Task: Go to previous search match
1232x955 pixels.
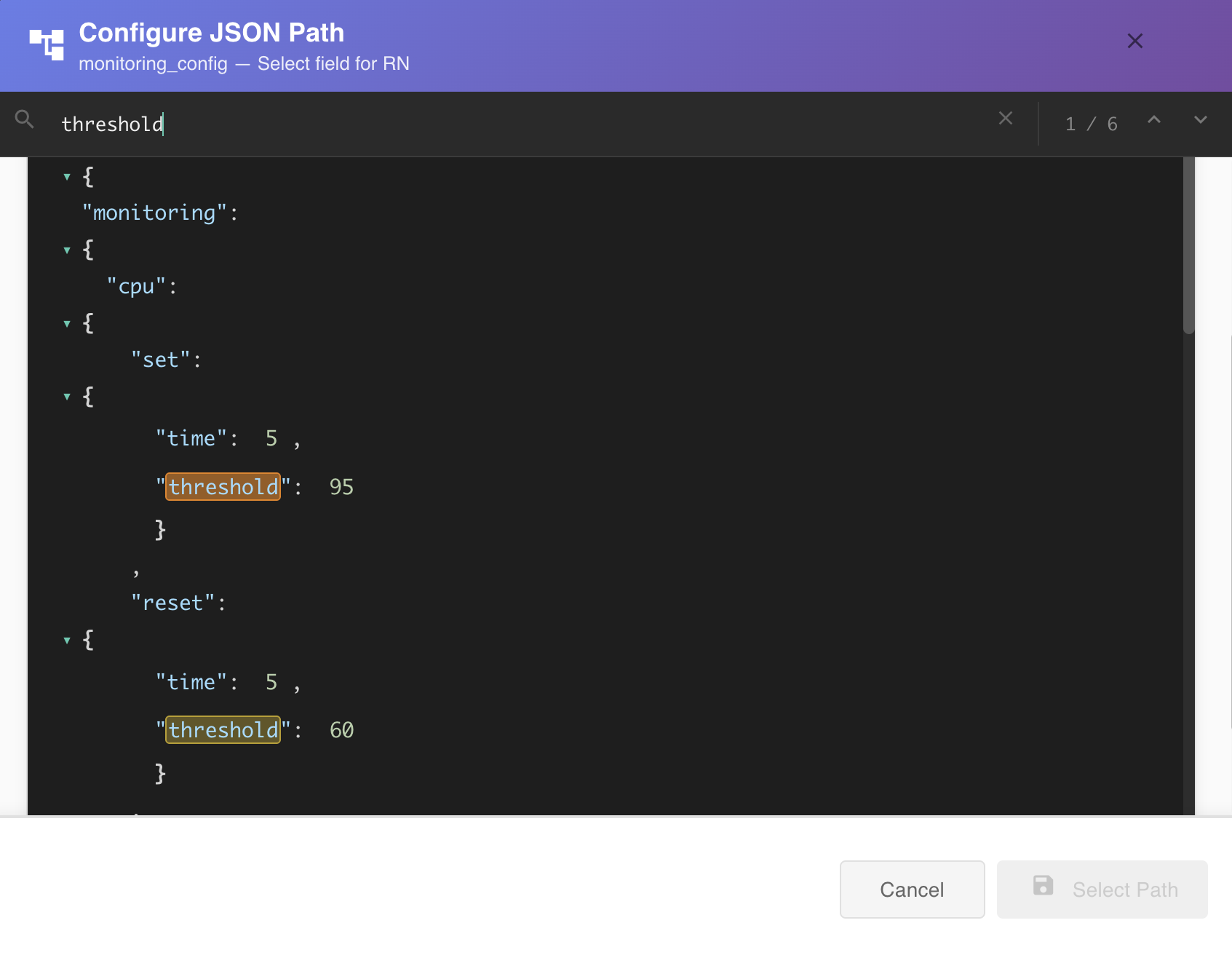Action: click(x=1154, y=119)
